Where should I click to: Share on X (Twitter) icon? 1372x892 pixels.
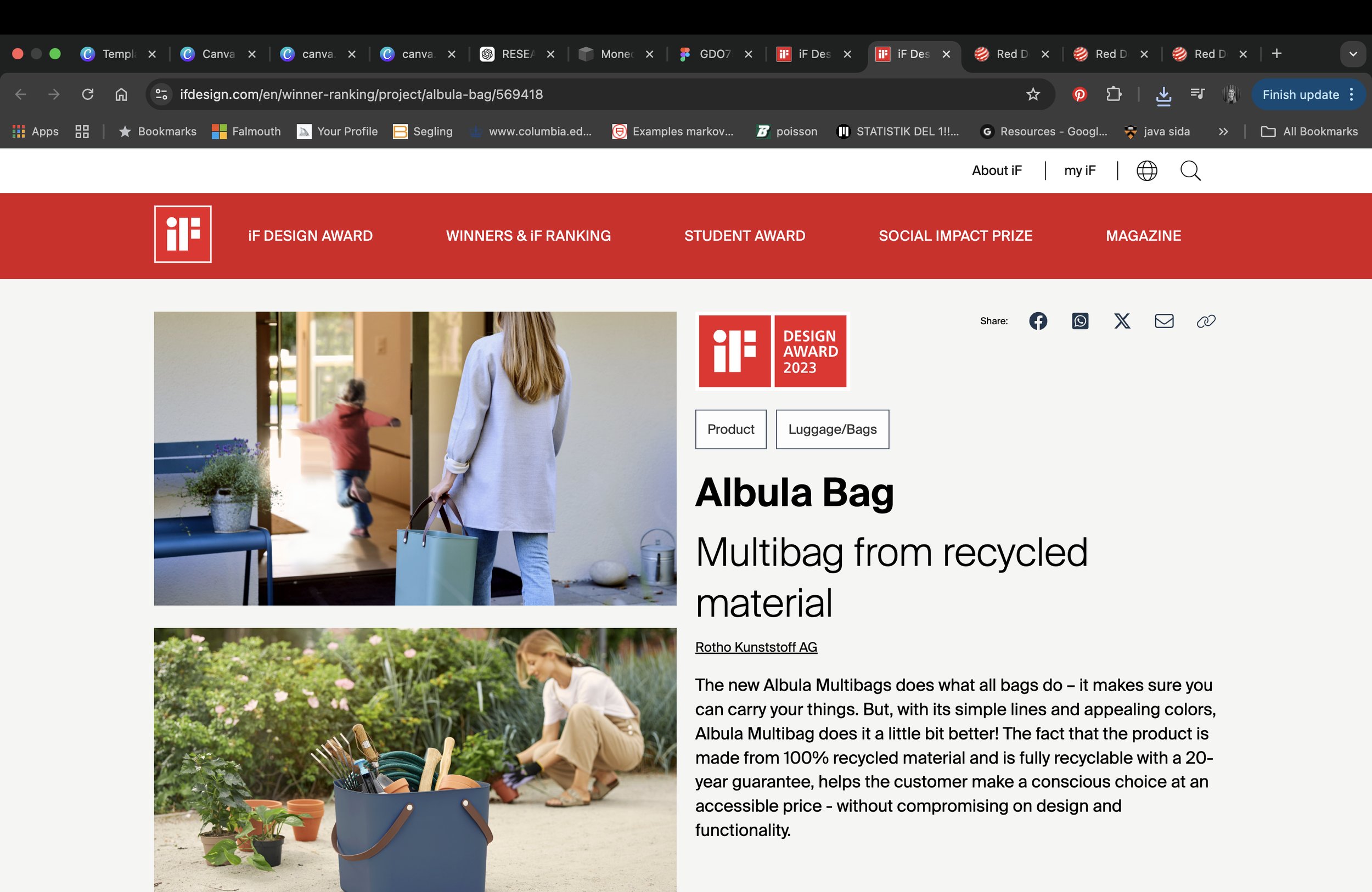point(1122,321)
